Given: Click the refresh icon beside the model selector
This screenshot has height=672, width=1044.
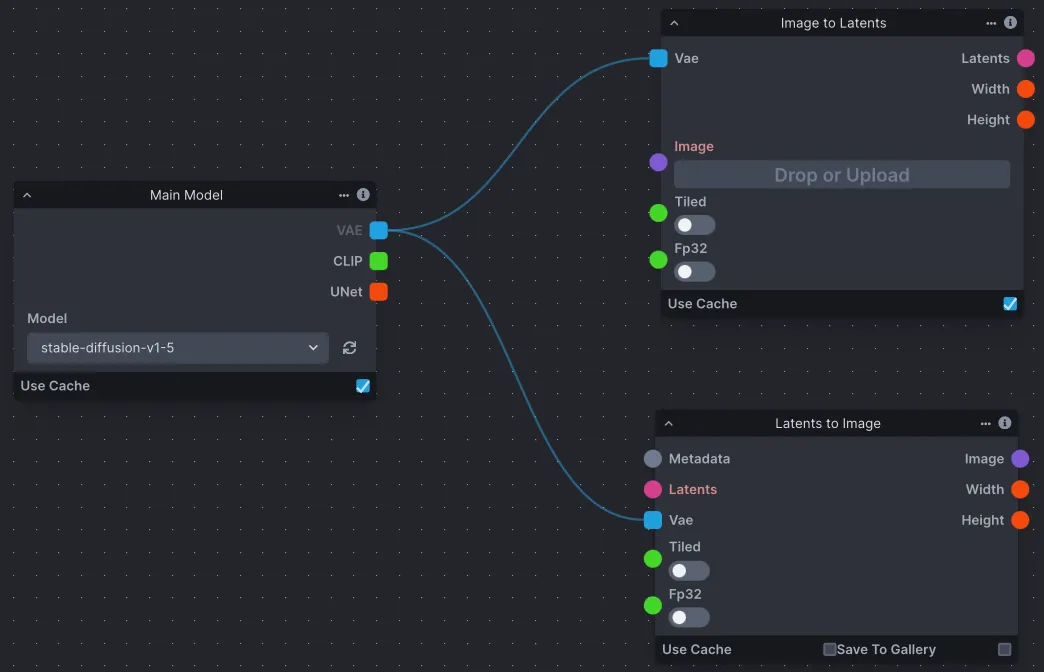Looking at the screenshot, I should point(349,347).
